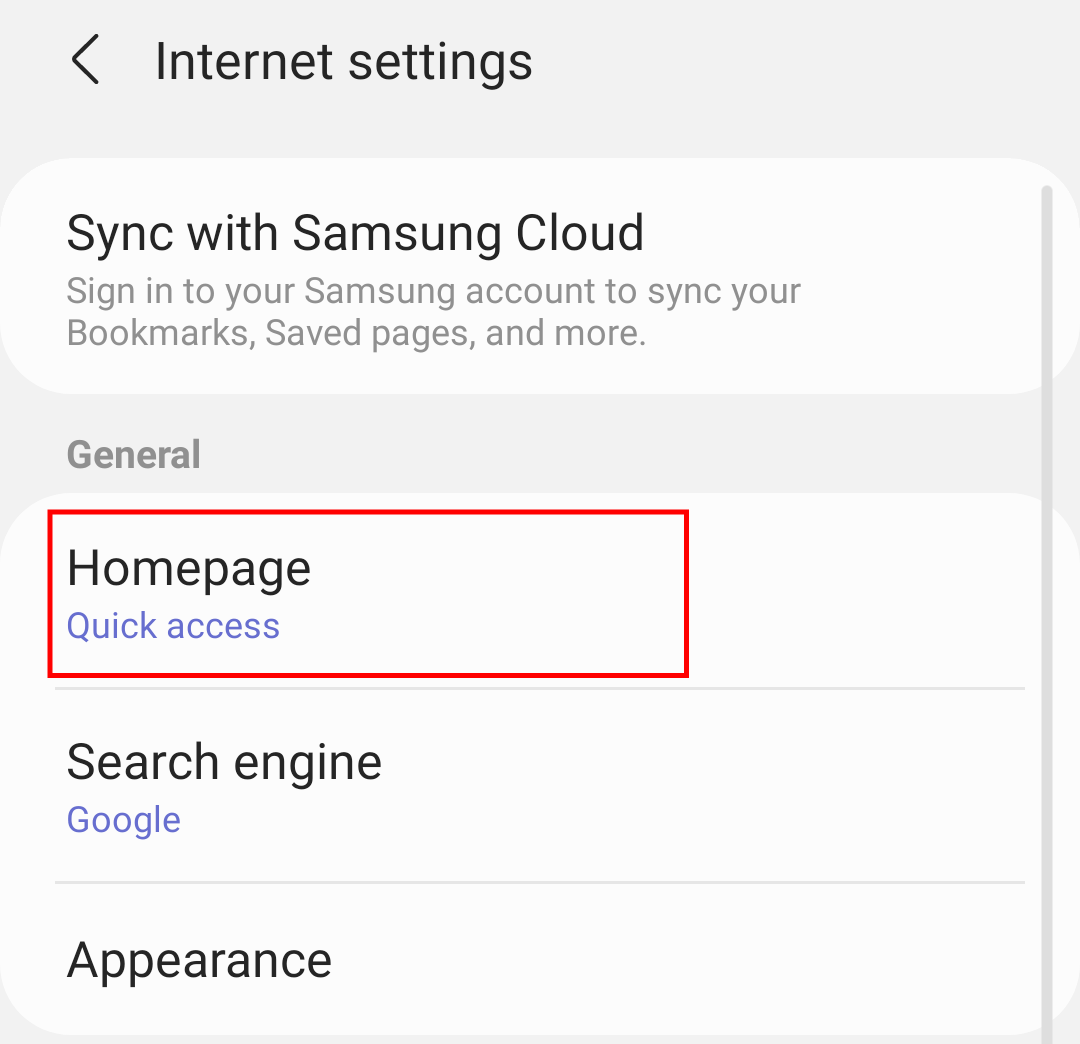Select the Quick access homepage link

[172, 625]
